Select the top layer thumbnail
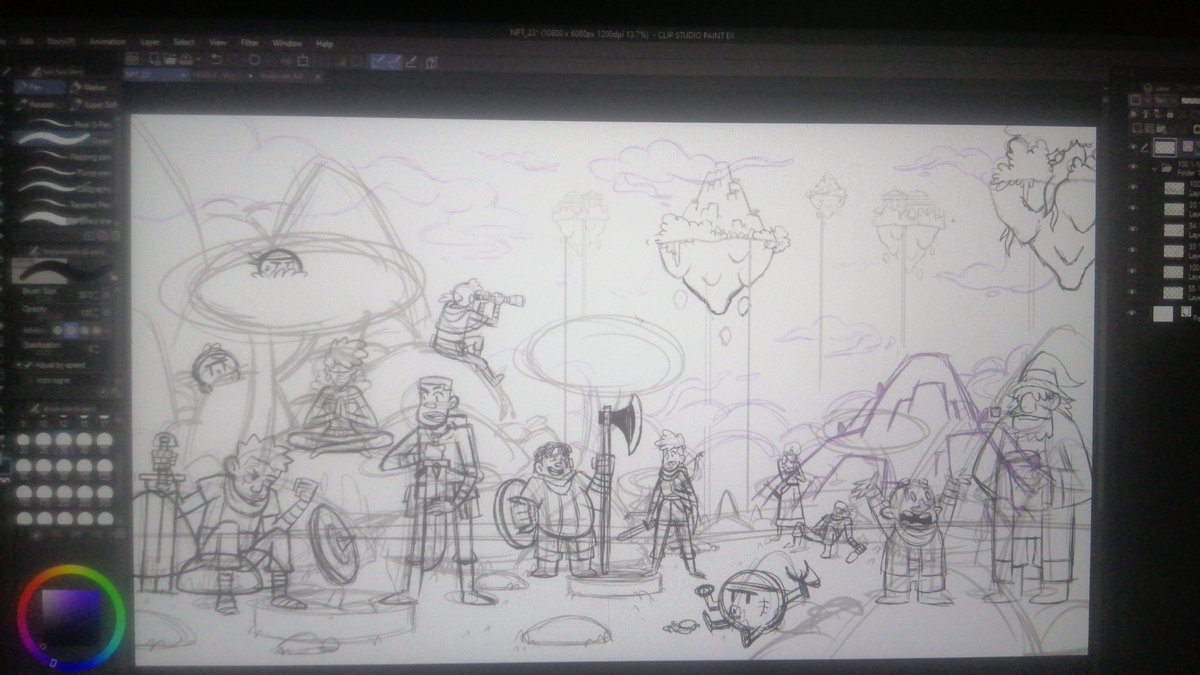Image resolution: width=1200 pixels, height=675 pixels. coord(1164,147)
